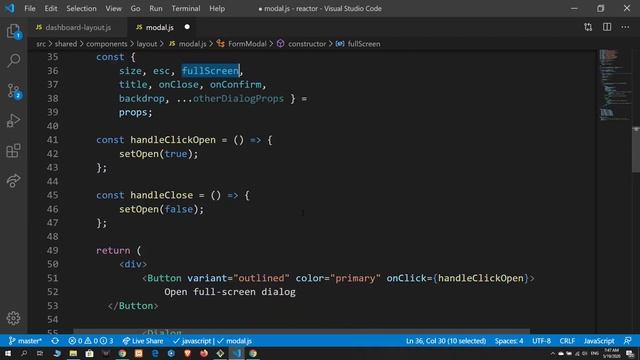Open the Manage gear menu
The image size is (640, 360).
pyautogui.click(x=13, y=318)
